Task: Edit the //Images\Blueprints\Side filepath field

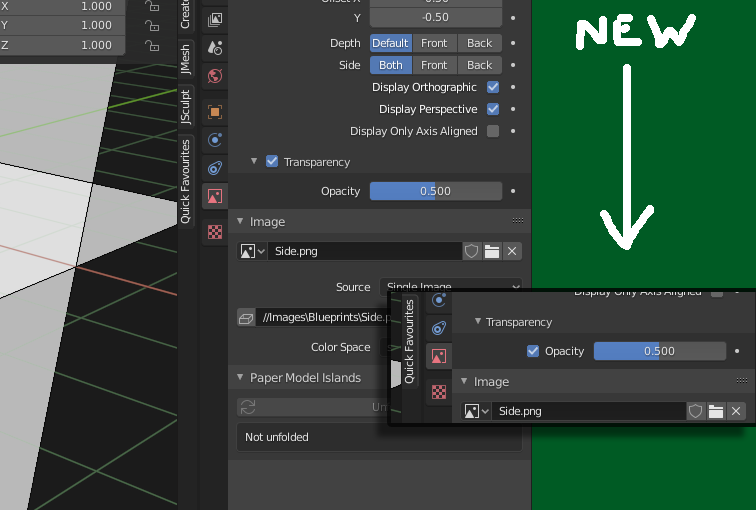Action: 322,318
